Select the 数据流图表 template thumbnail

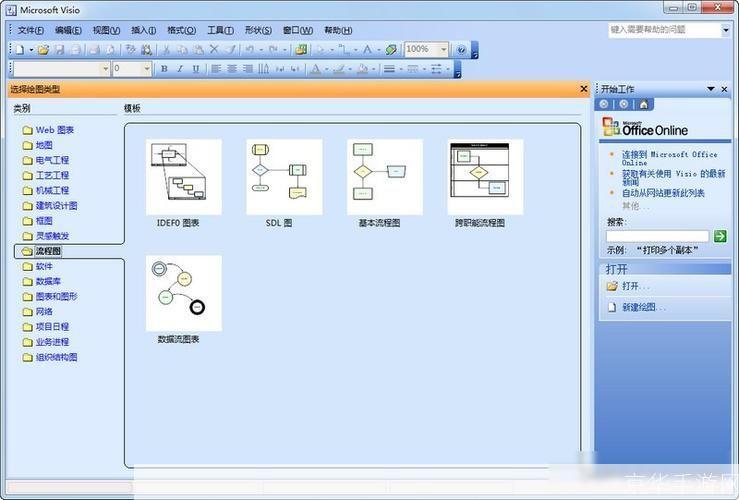184,293
